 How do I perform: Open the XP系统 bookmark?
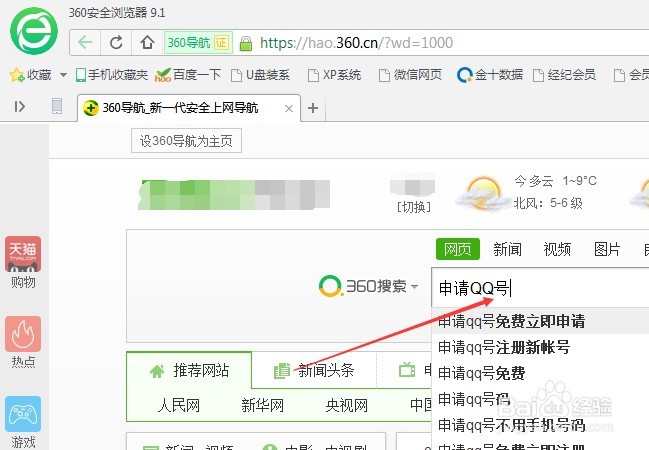(x=334, y=75)
